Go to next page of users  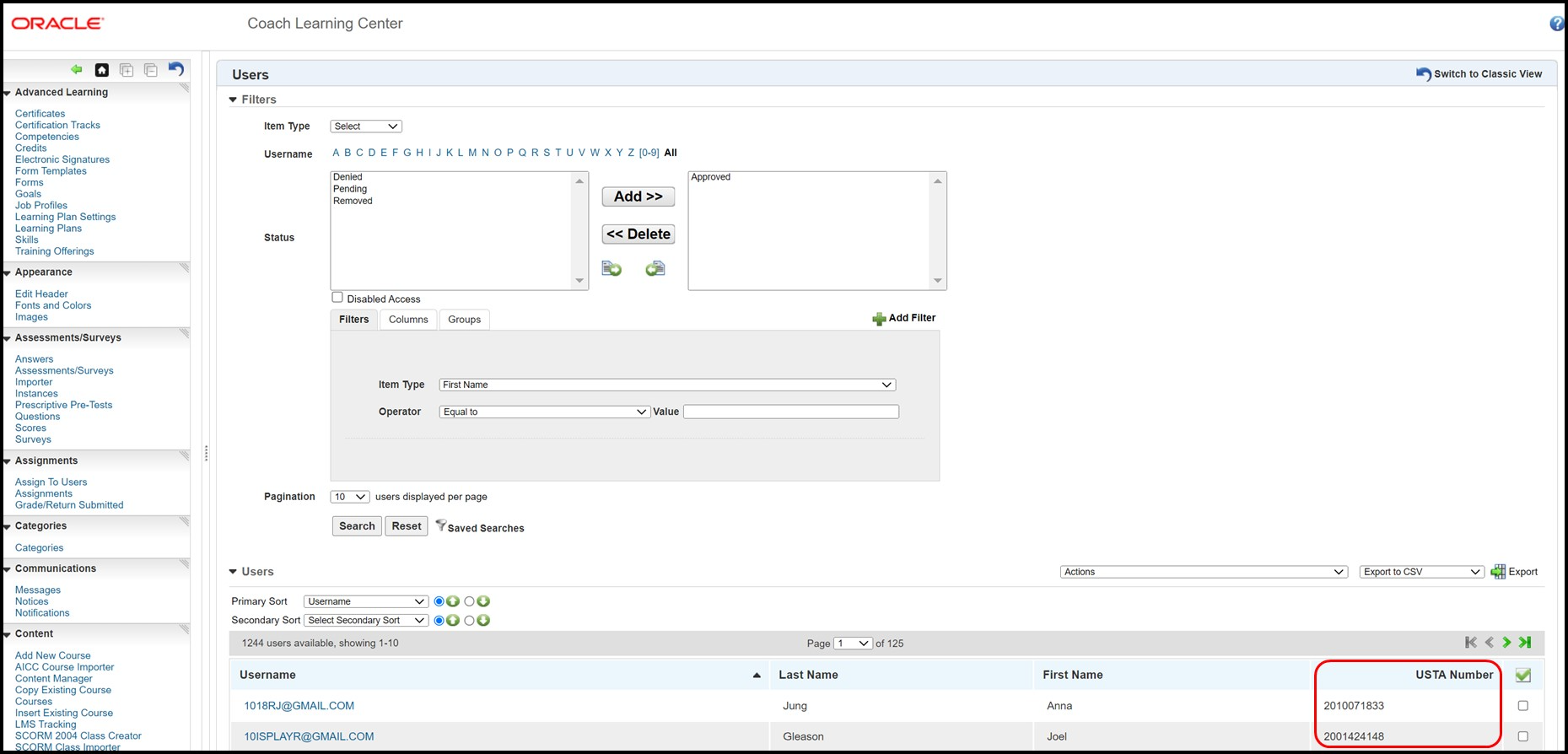pos(1506,643)
